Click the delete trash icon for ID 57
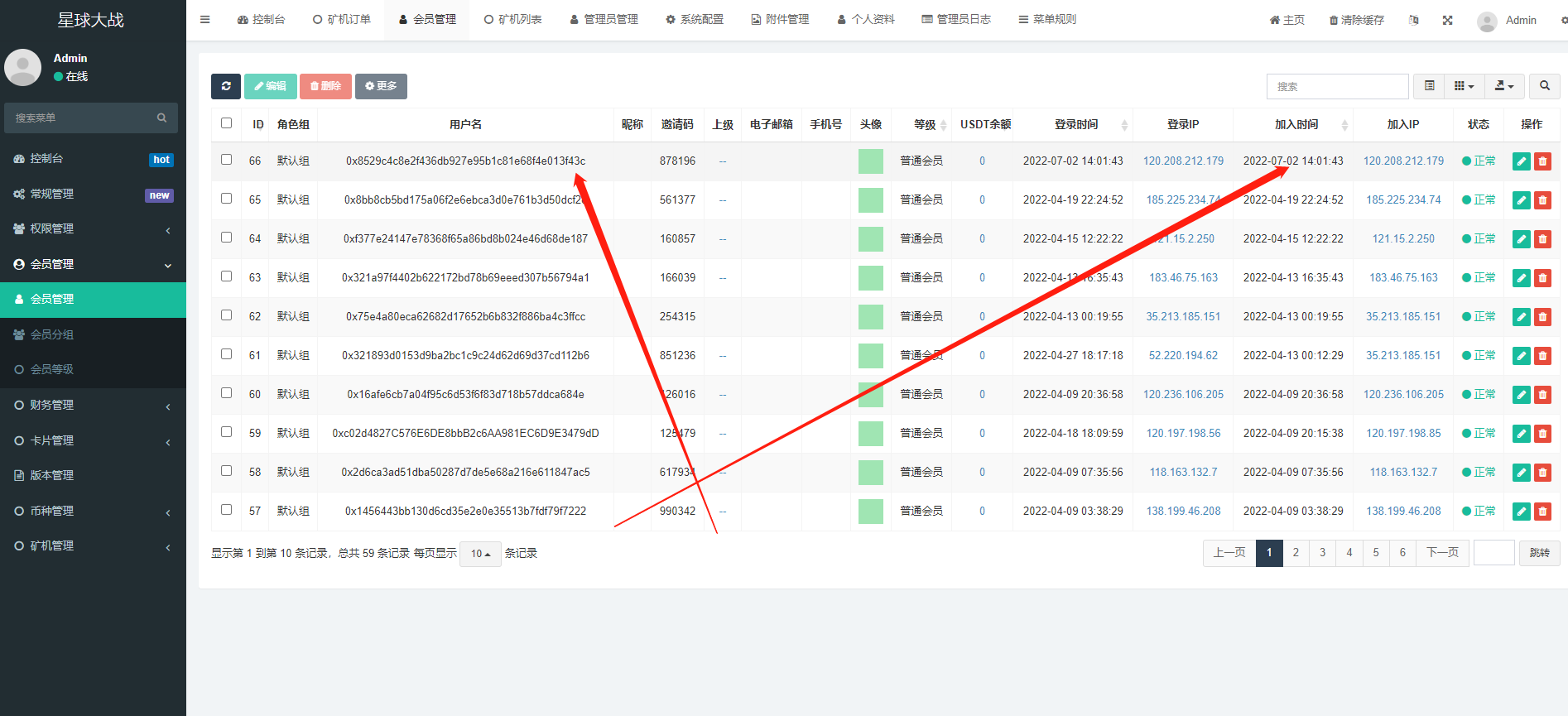The image size is (1568, 716). pos(1542,512)
